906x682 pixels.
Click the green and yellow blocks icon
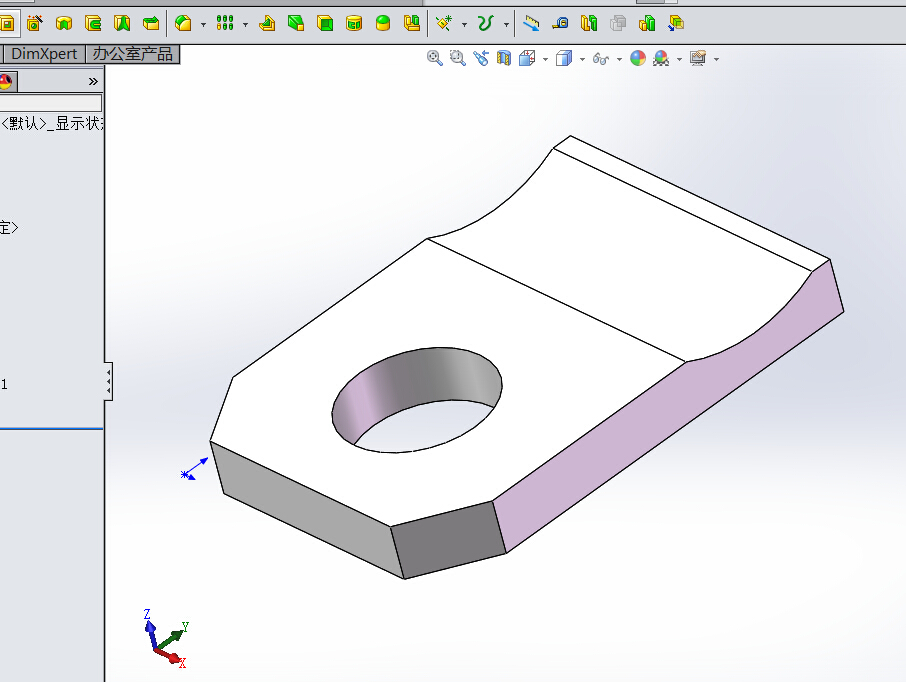(647, 23)
